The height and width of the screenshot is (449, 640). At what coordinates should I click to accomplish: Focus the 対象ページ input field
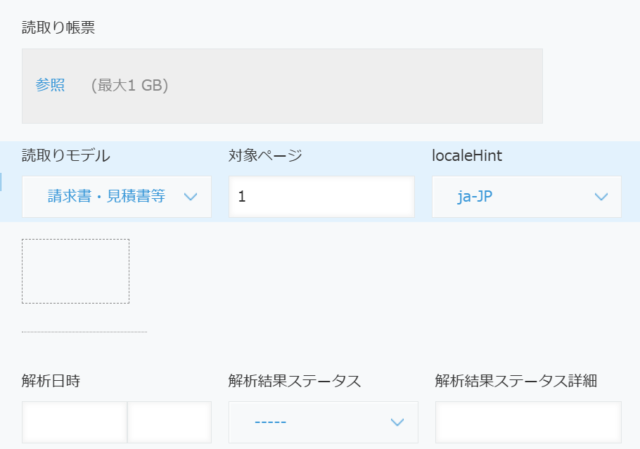322,197
